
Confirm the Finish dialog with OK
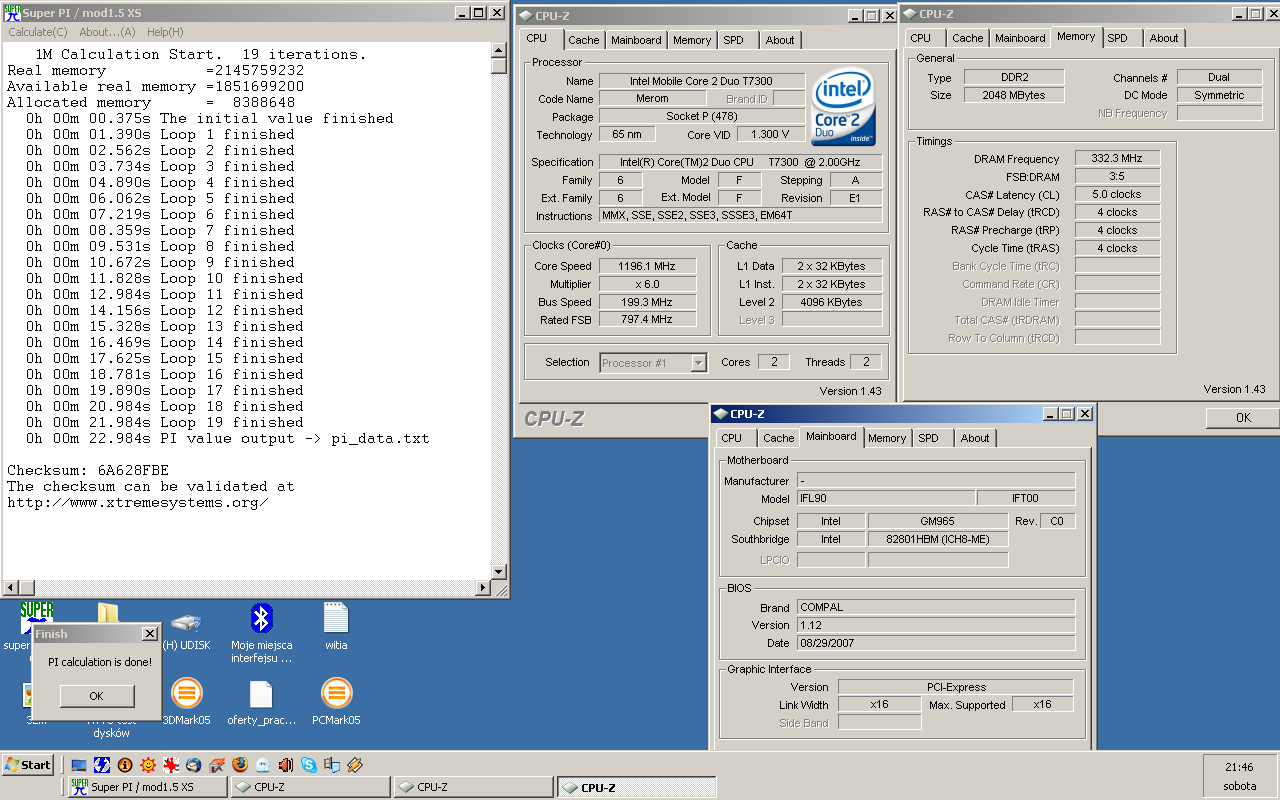[x=96, y=696]
